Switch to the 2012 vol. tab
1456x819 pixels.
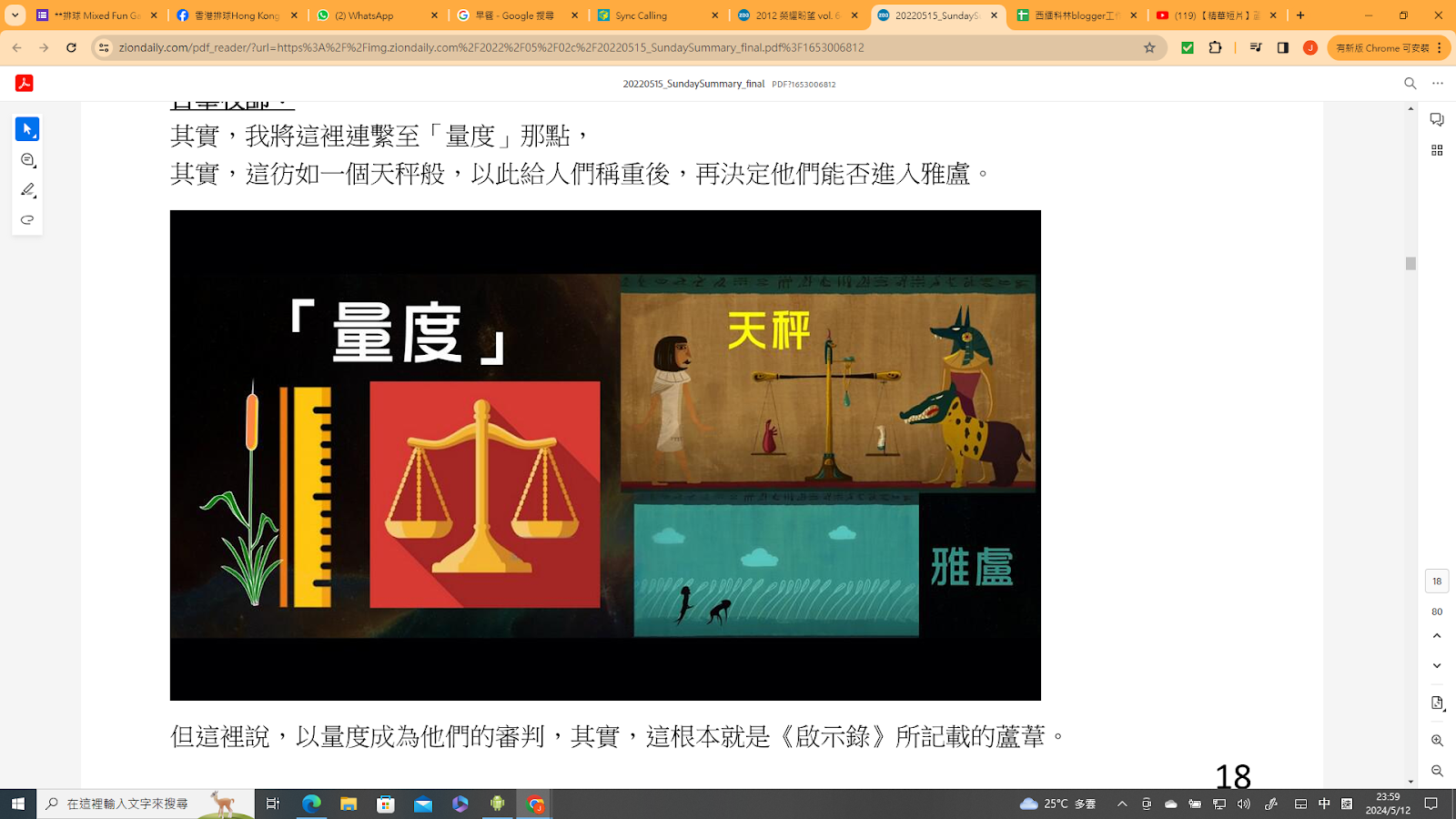click(x=798, y=15)
